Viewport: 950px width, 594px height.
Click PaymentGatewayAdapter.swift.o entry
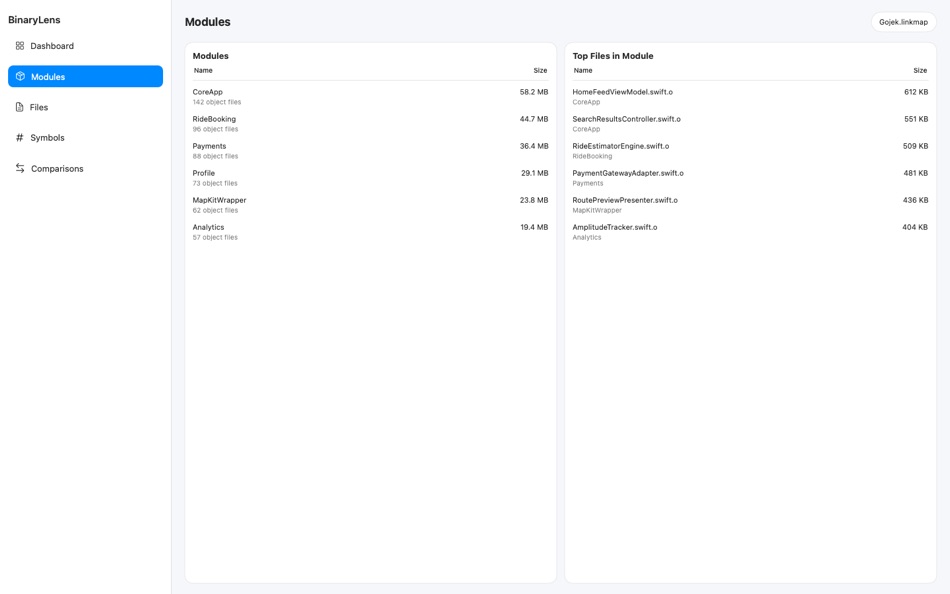pyautogui.click(x=750, y=177)
